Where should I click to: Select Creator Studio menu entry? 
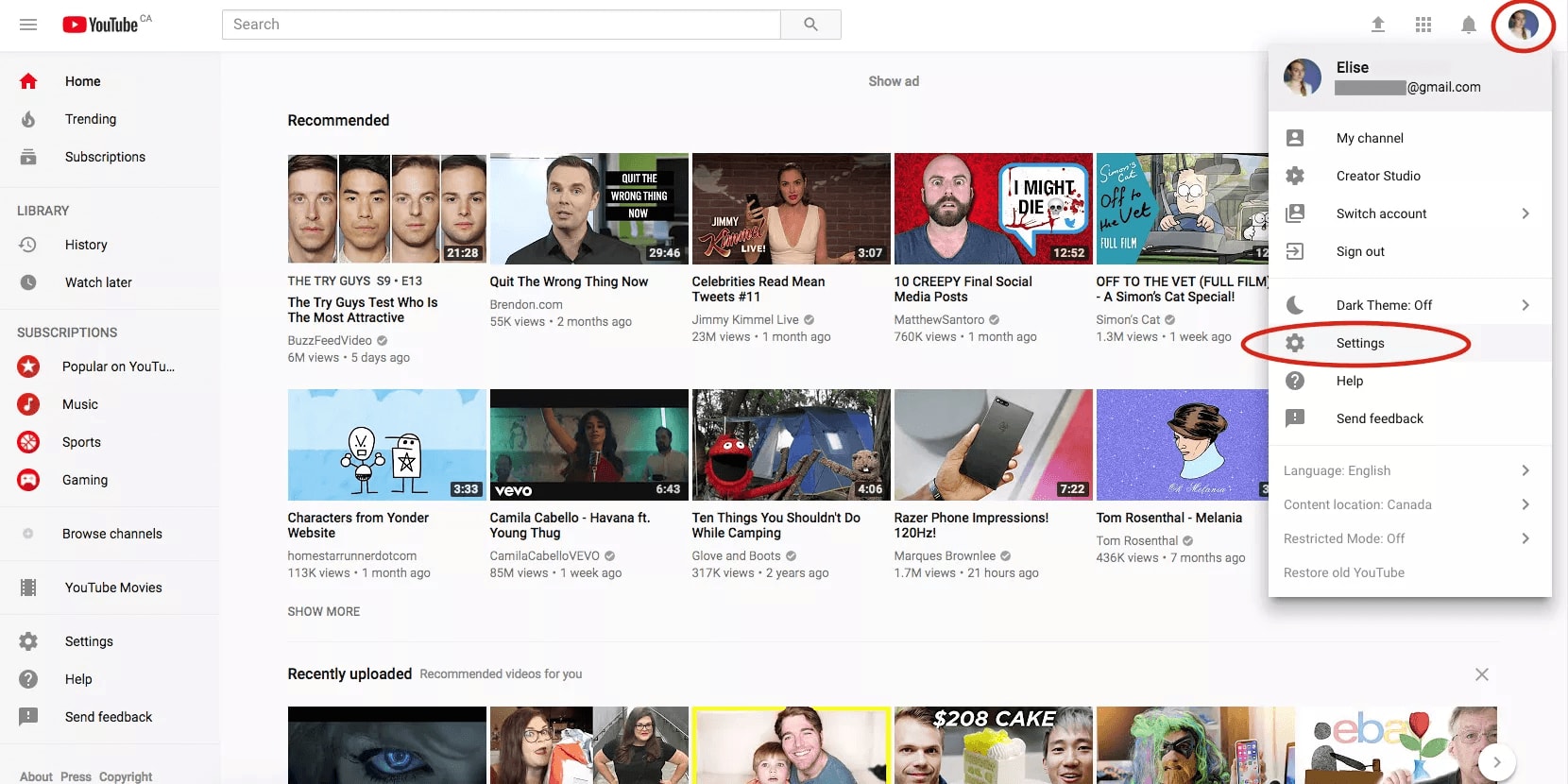pos(1409,176)
